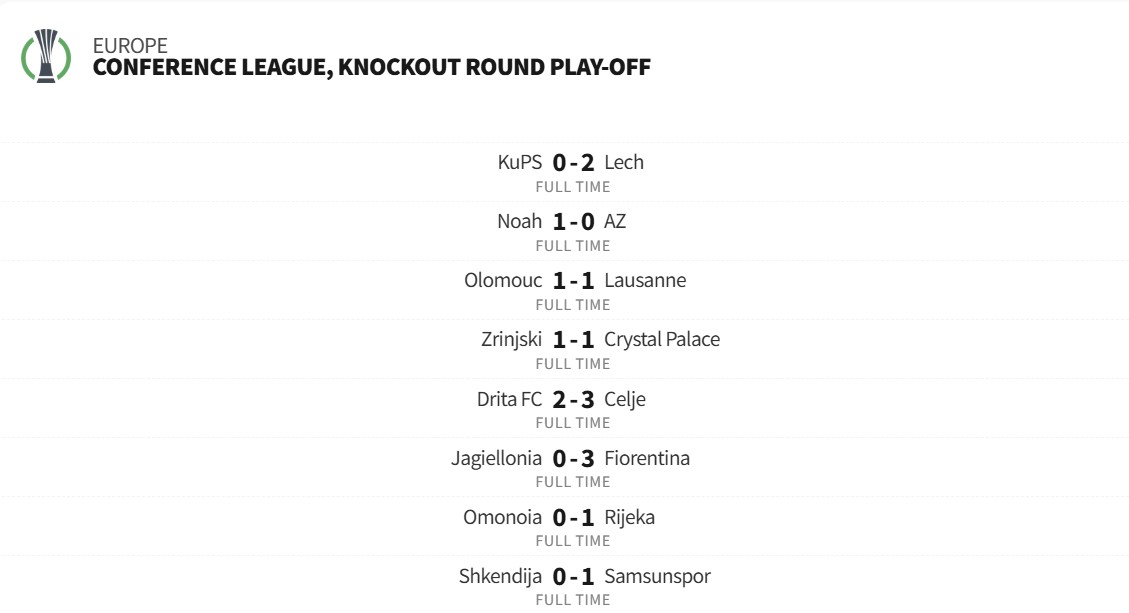Select the Celje team name
This screenshot has height=613, width=1129.
pyautogui.click(x=625, y=399)
